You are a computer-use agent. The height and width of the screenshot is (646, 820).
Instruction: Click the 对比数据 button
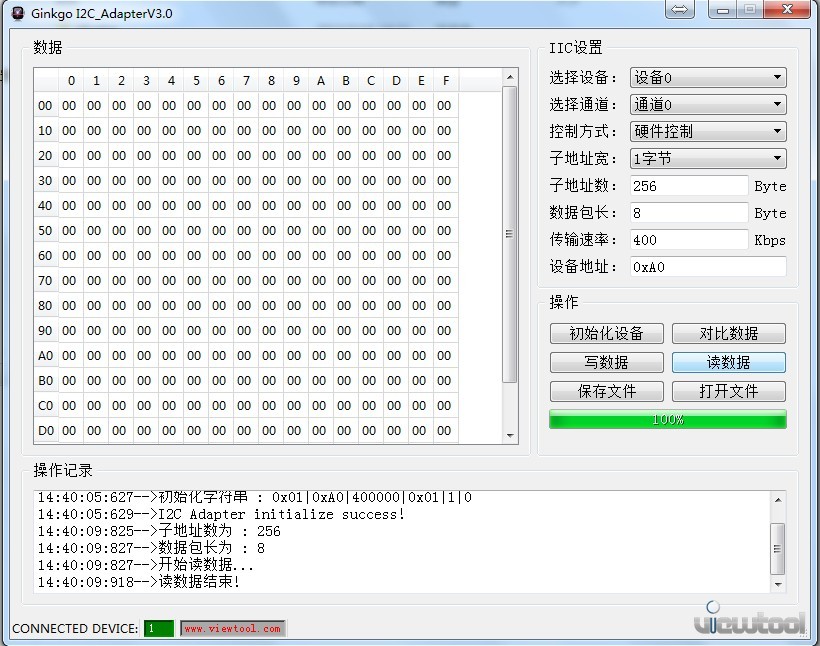728,333
